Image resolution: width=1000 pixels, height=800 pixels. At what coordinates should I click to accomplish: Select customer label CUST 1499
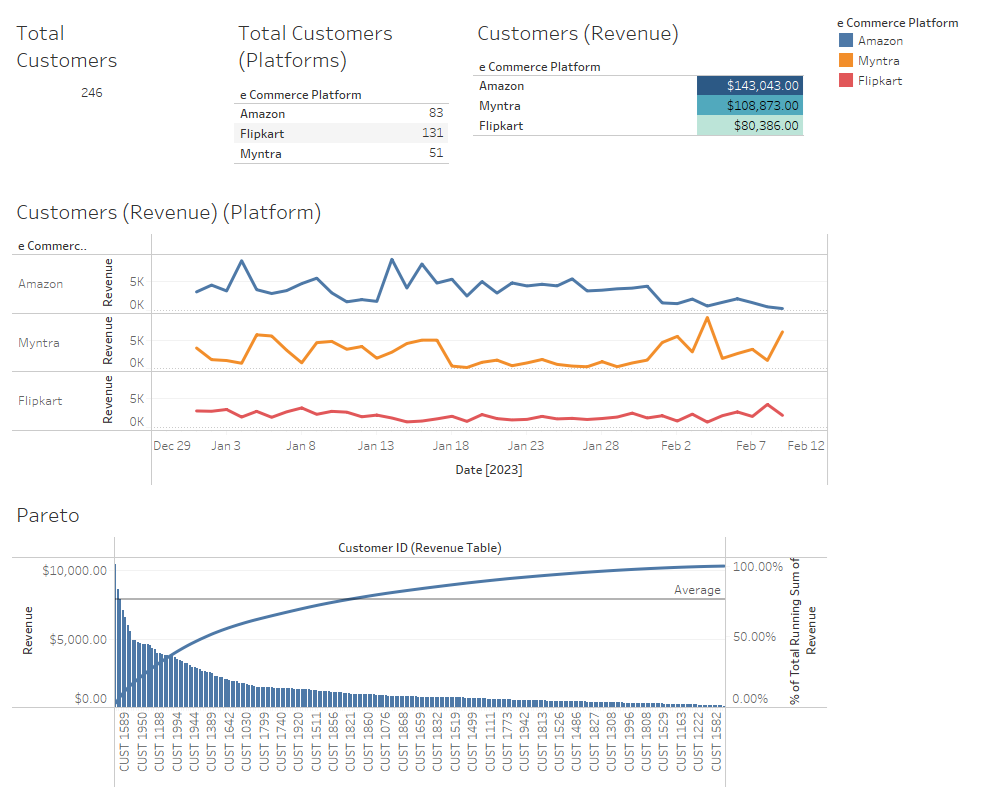(x=473, y=741)
